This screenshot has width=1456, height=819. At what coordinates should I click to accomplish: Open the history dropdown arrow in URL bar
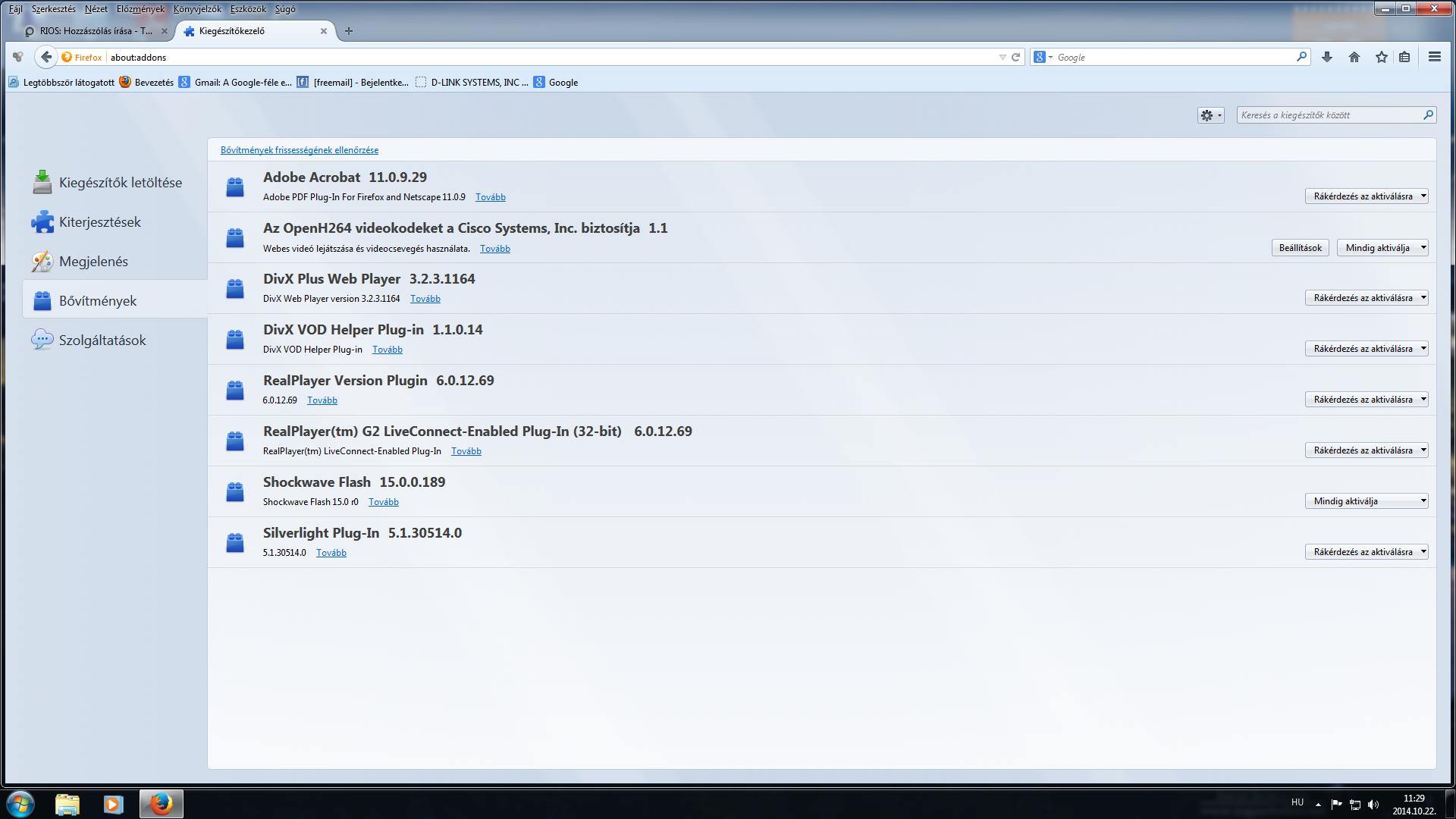pos(1003,57)
